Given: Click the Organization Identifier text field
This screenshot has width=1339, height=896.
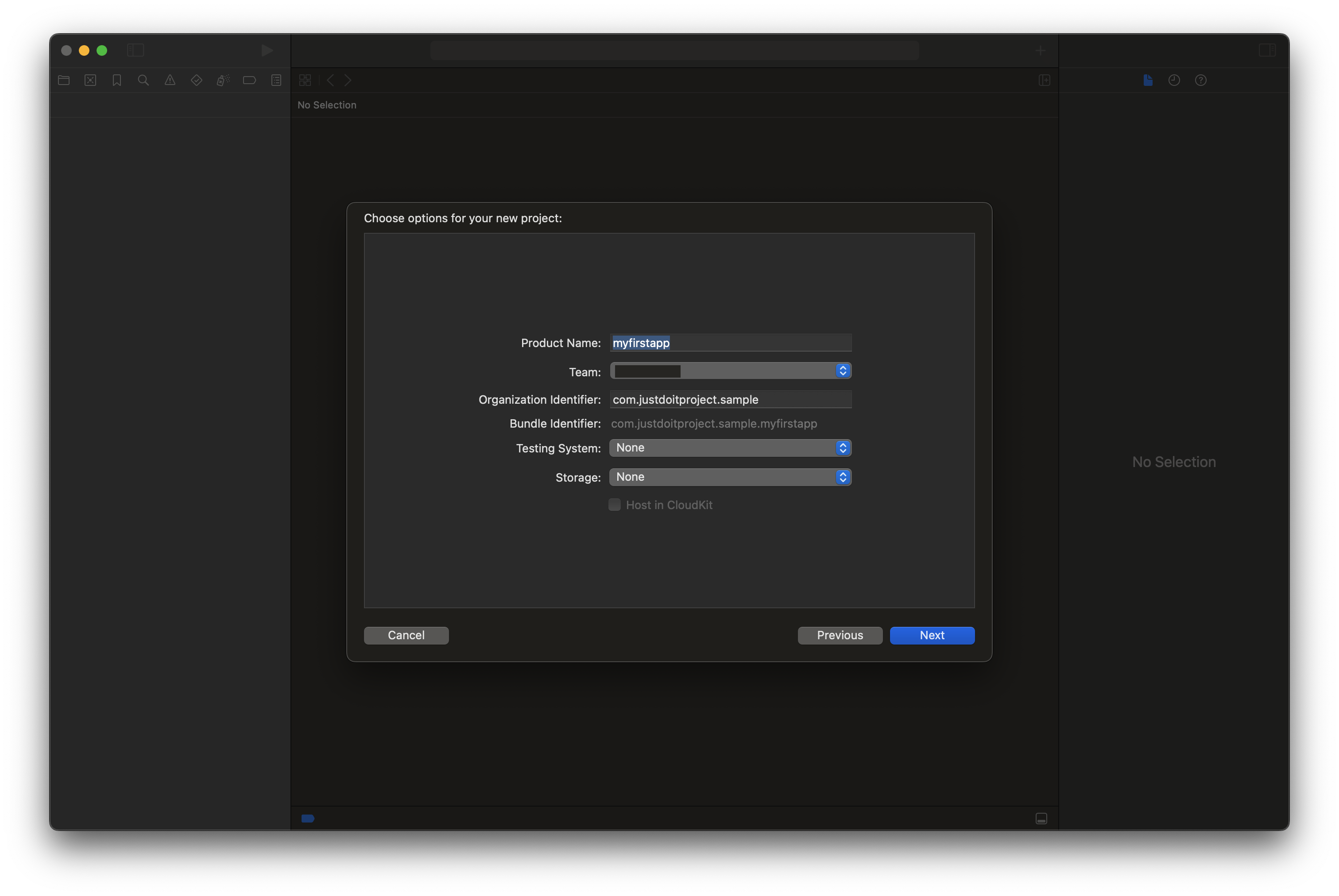Looking at the screenshot, I should tap(730, 399).
